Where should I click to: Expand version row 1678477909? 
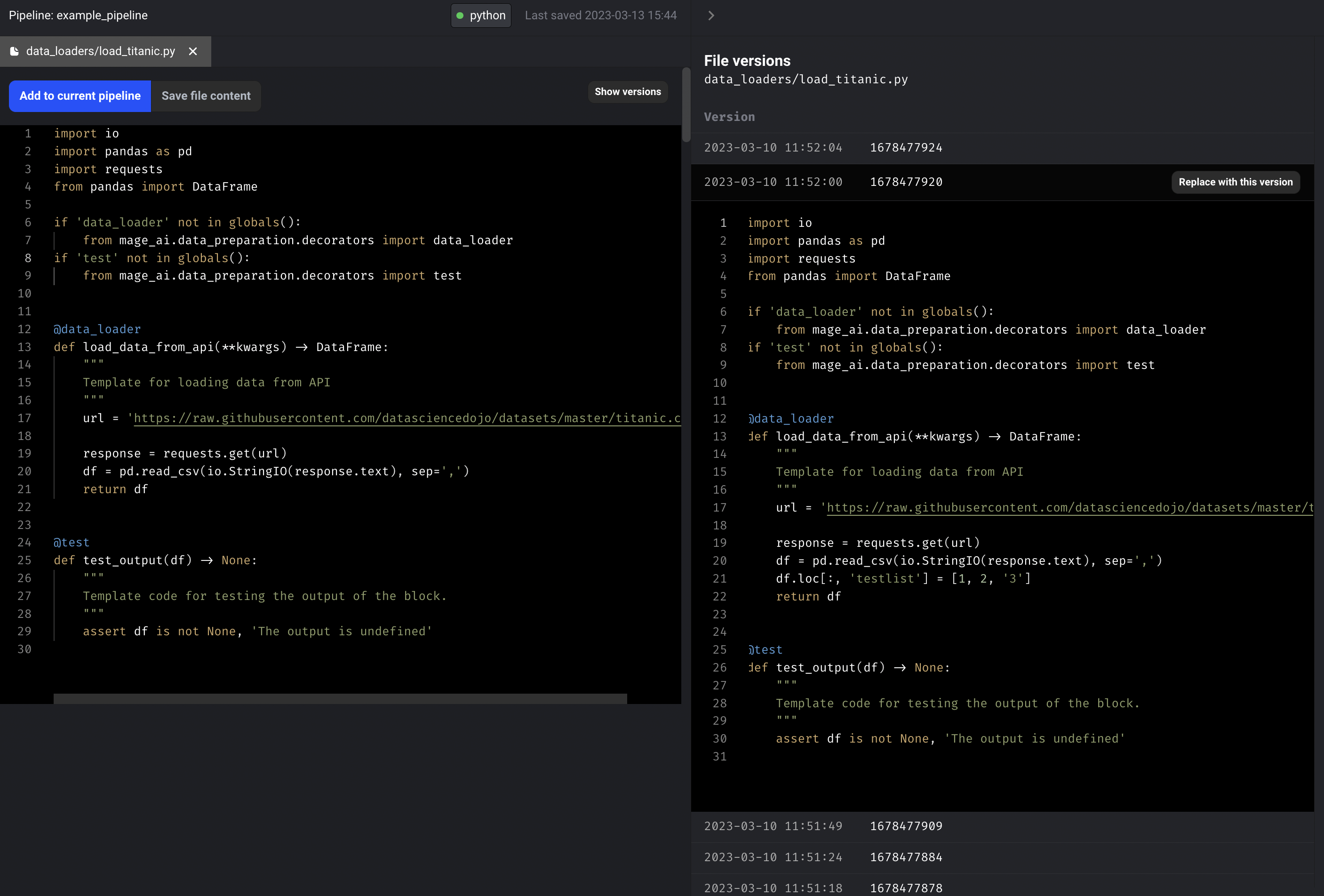[1003, 826]
